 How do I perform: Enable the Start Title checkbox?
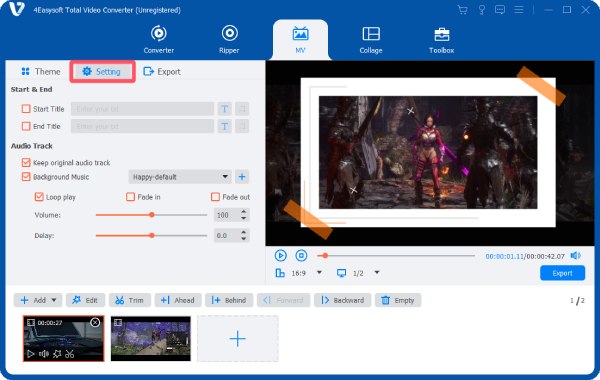(26, 109)
